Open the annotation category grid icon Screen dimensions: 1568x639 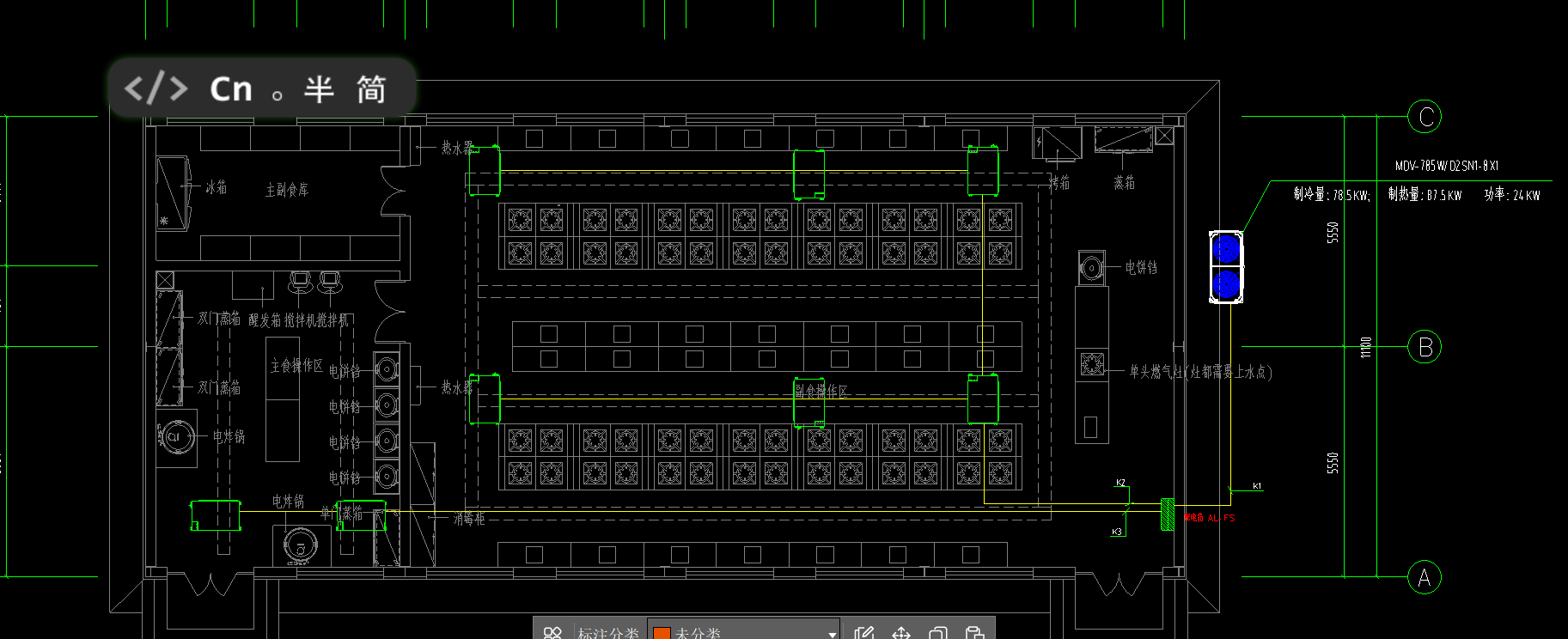pos(552,633)
